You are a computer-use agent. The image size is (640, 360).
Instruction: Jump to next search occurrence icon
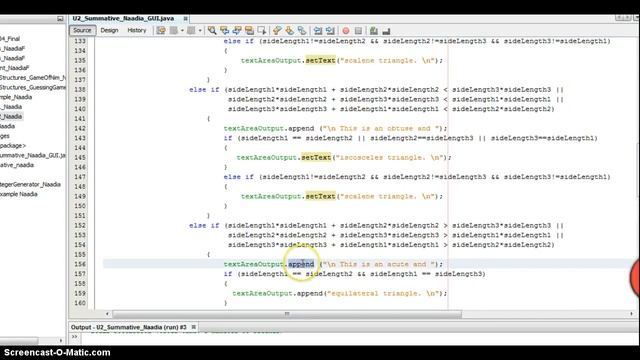pyautogui.click(x=237, y=31)
